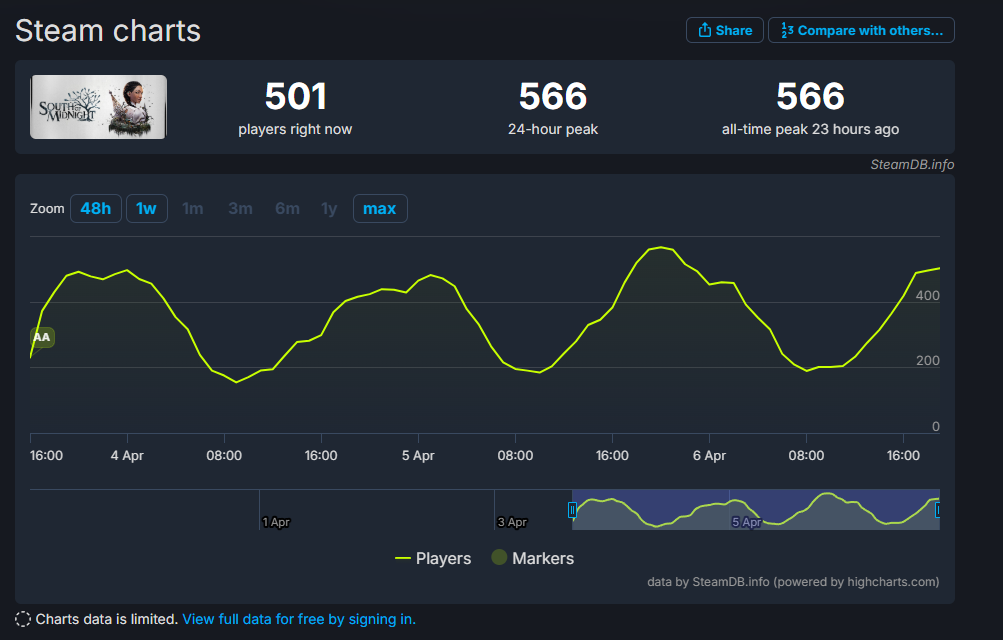Click the disabled 3m zoom option
1003x640 pixels.
[241, 208]
